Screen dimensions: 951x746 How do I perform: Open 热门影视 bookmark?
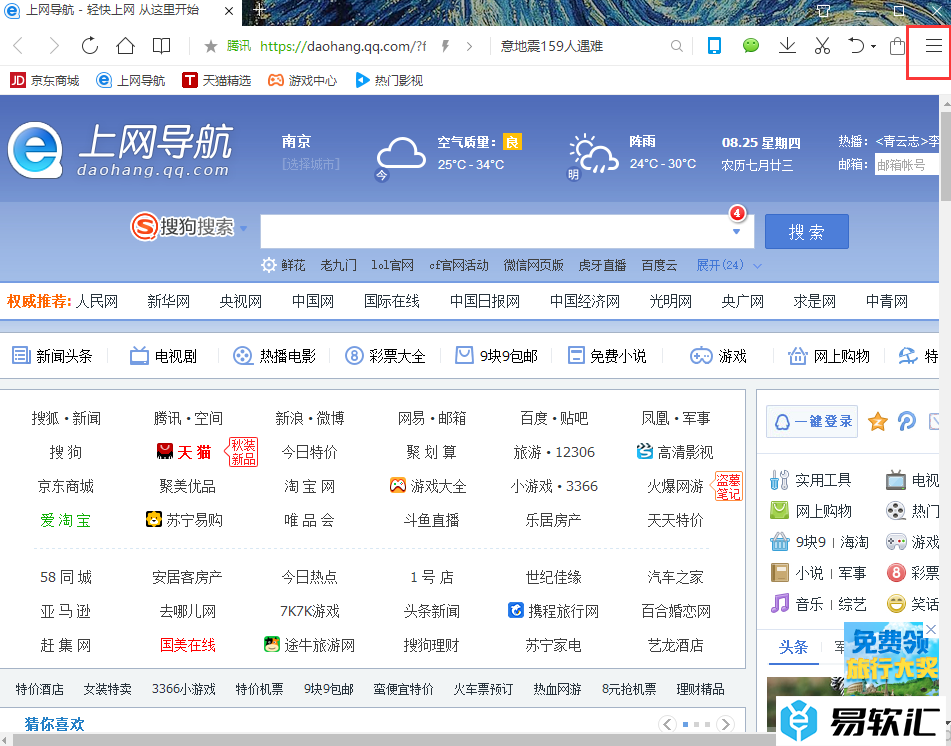(389, 80)
